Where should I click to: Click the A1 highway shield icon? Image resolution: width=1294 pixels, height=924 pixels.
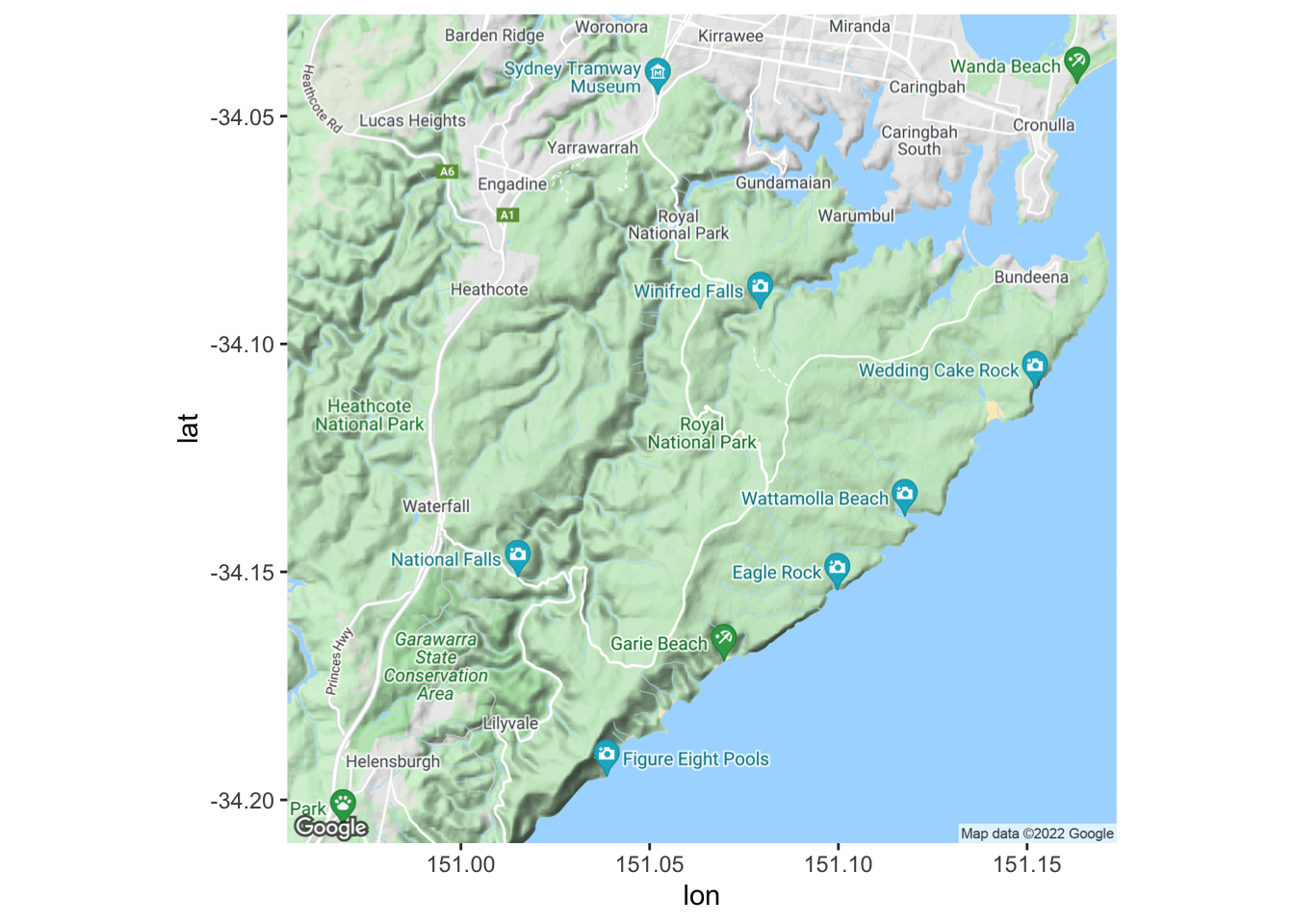pyautogui.click(x=507, y=215)
